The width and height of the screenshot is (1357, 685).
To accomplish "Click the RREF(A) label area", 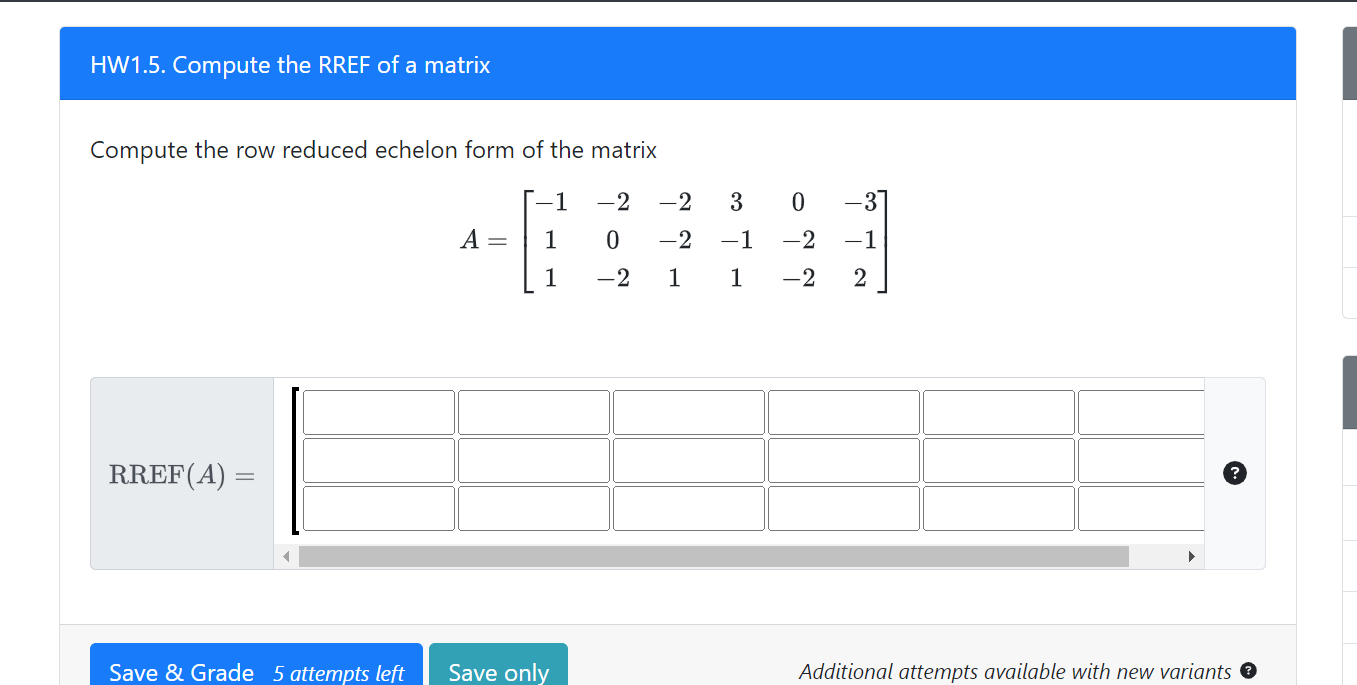I will click(182, 473).
